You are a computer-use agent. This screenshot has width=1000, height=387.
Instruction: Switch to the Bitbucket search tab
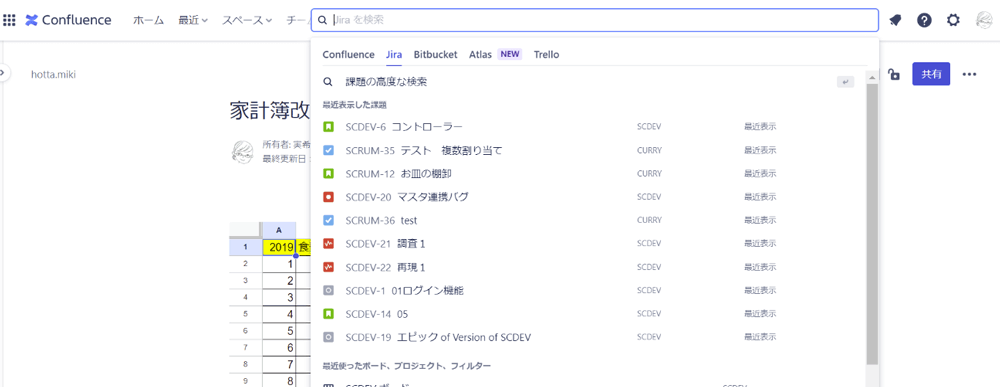click(436, 54)
